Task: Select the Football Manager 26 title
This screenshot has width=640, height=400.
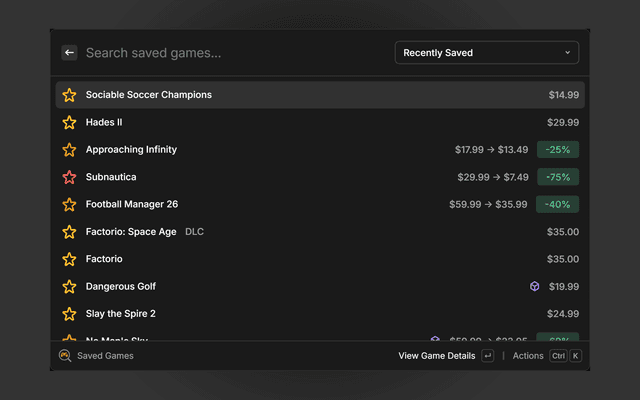Action: tap(132, 204)
